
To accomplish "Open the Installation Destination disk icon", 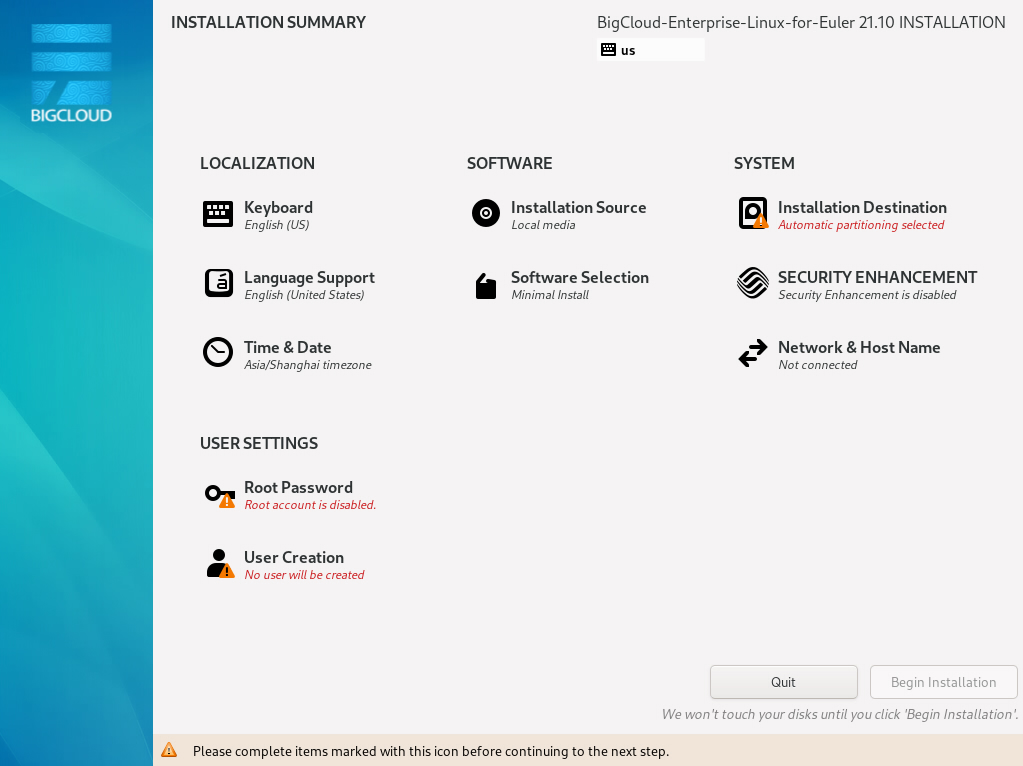I will pos(753,213).
